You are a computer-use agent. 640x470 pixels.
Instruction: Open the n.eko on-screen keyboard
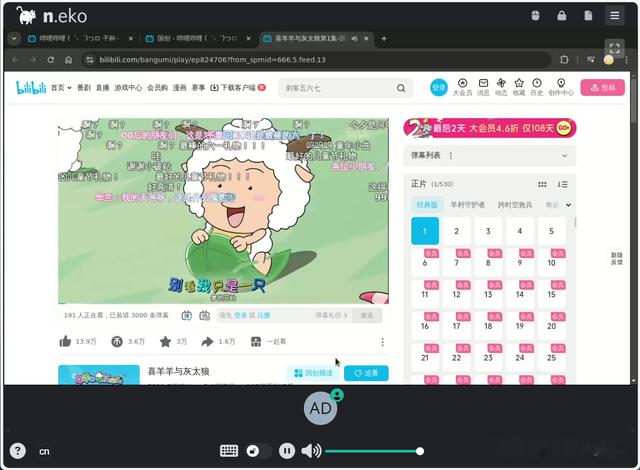(229, 451)
